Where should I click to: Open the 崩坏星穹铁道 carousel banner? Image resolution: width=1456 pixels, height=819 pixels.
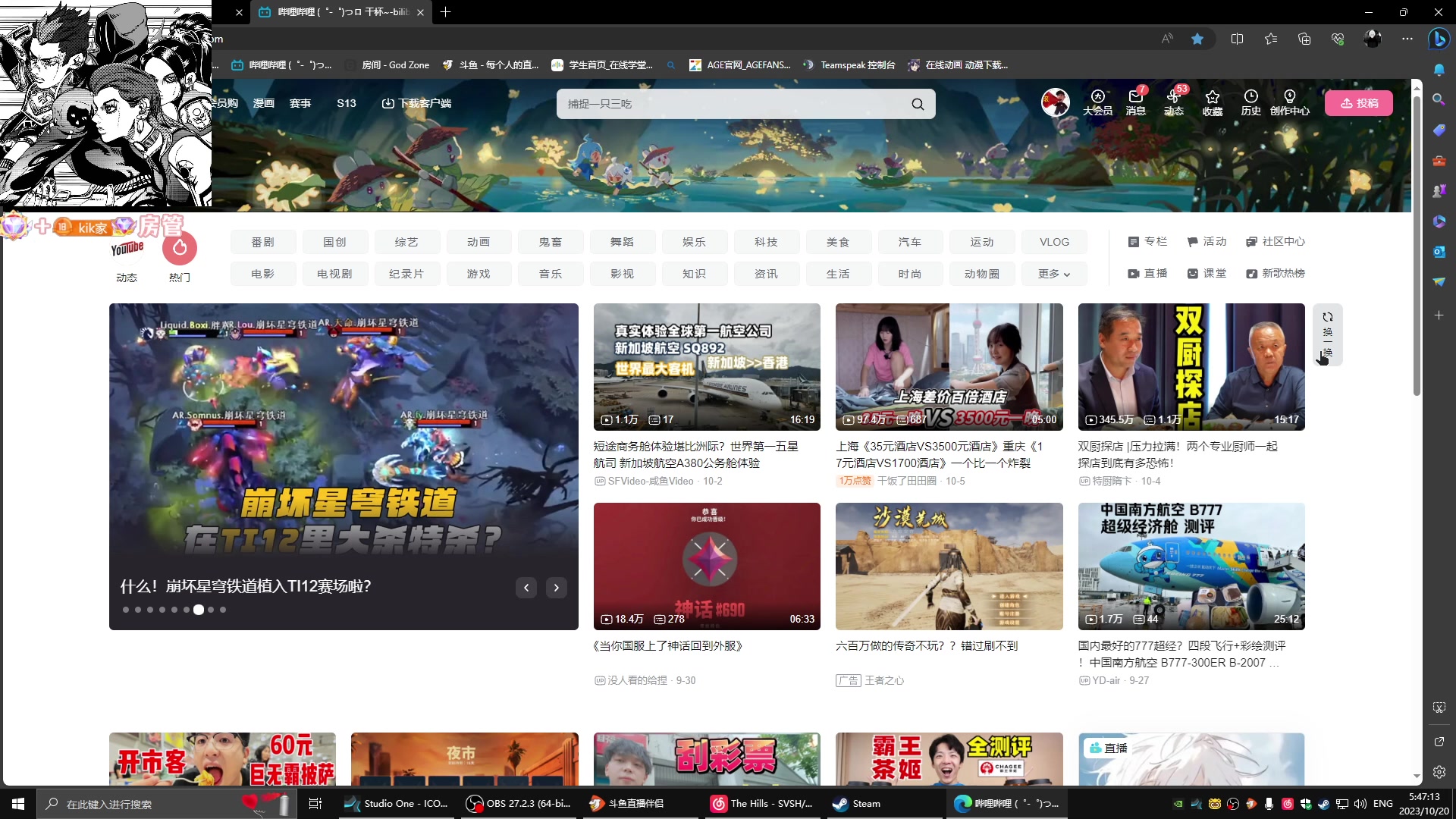click(x=344, y=466)
